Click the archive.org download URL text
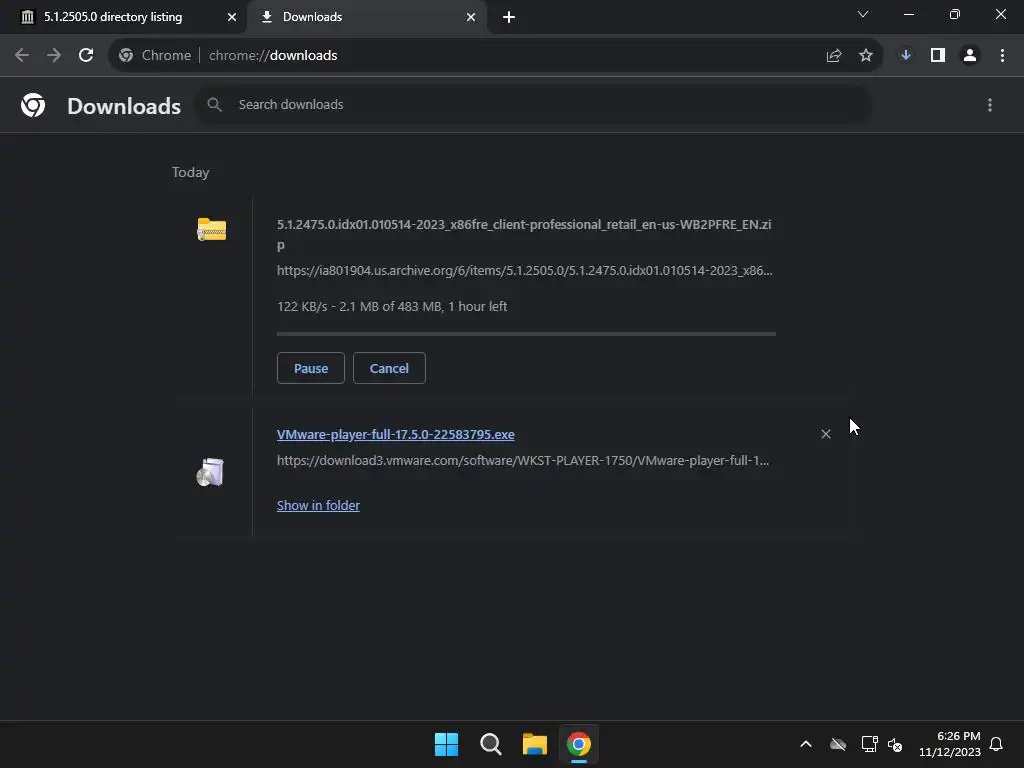Viewport: 1024px width, 768px height. click(x=524, y=270)
